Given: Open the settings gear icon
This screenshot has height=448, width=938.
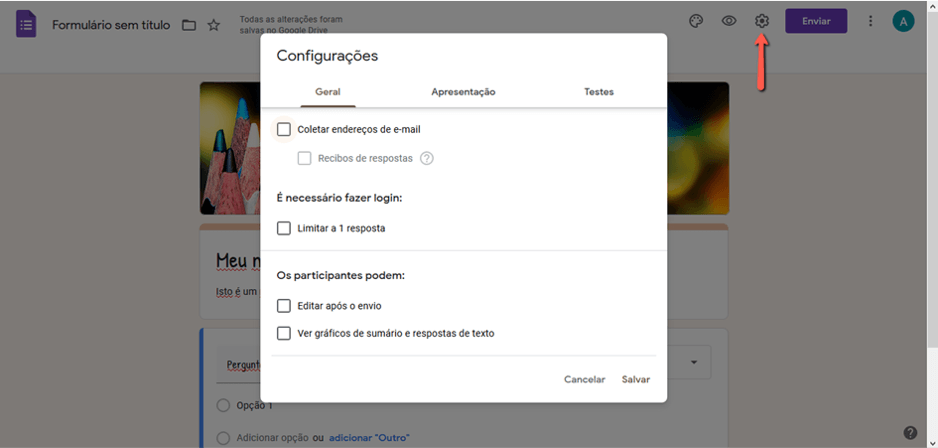Looking at the screenshot, I should click(x=762, y=21).
